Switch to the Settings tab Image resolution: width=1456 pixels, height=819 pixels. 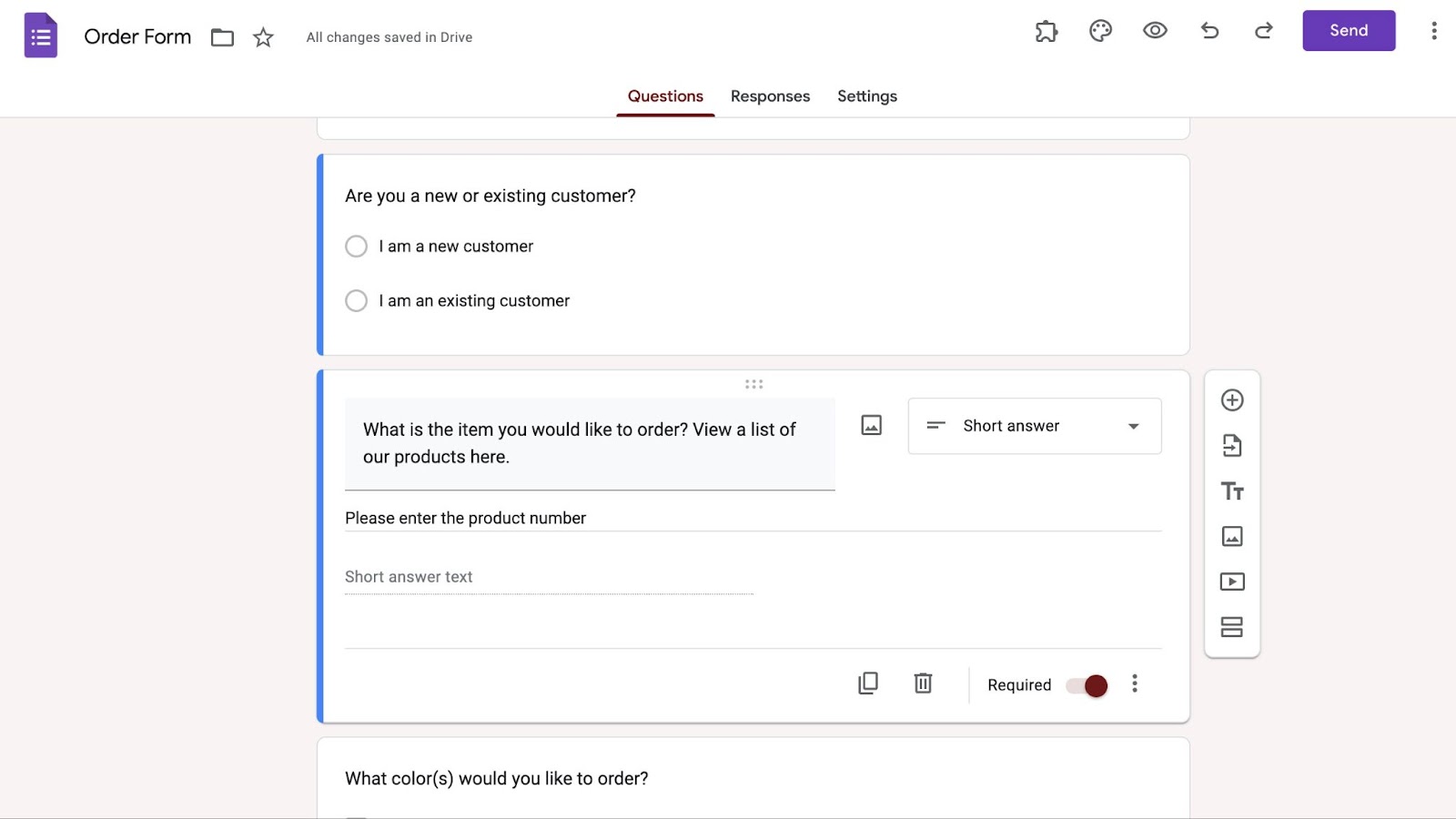point(866,96)
